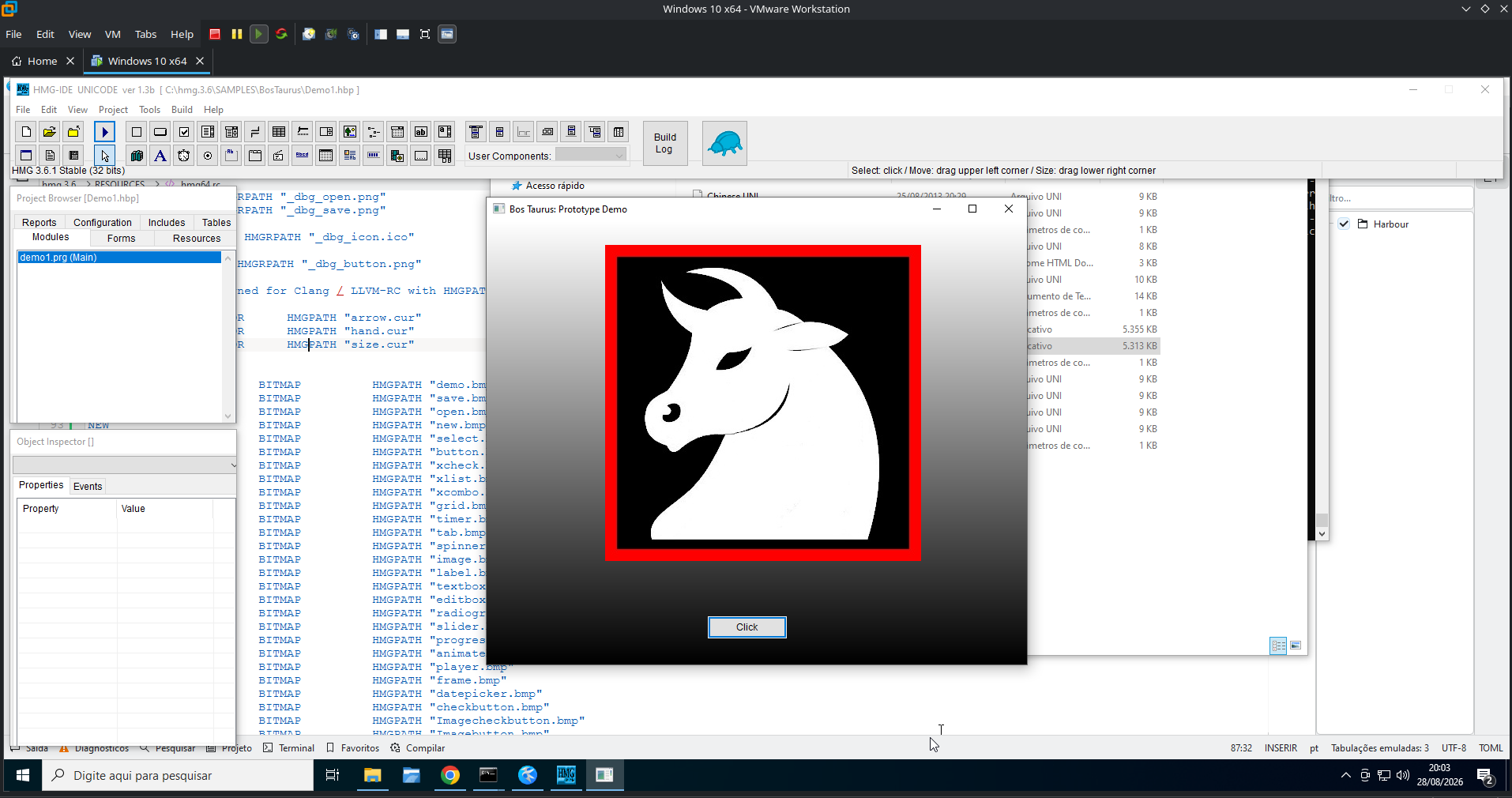Choose the Grid control tool icon
The image size is (1512, 798).
pyautogui.click(x=279, y=132)
